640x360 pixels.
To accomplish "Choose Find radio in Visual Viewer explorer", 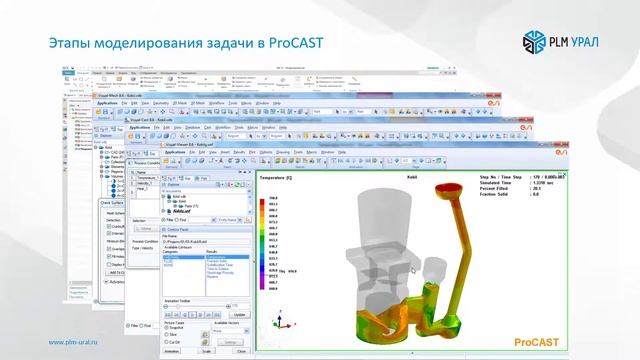I will [x=177, y=220].
